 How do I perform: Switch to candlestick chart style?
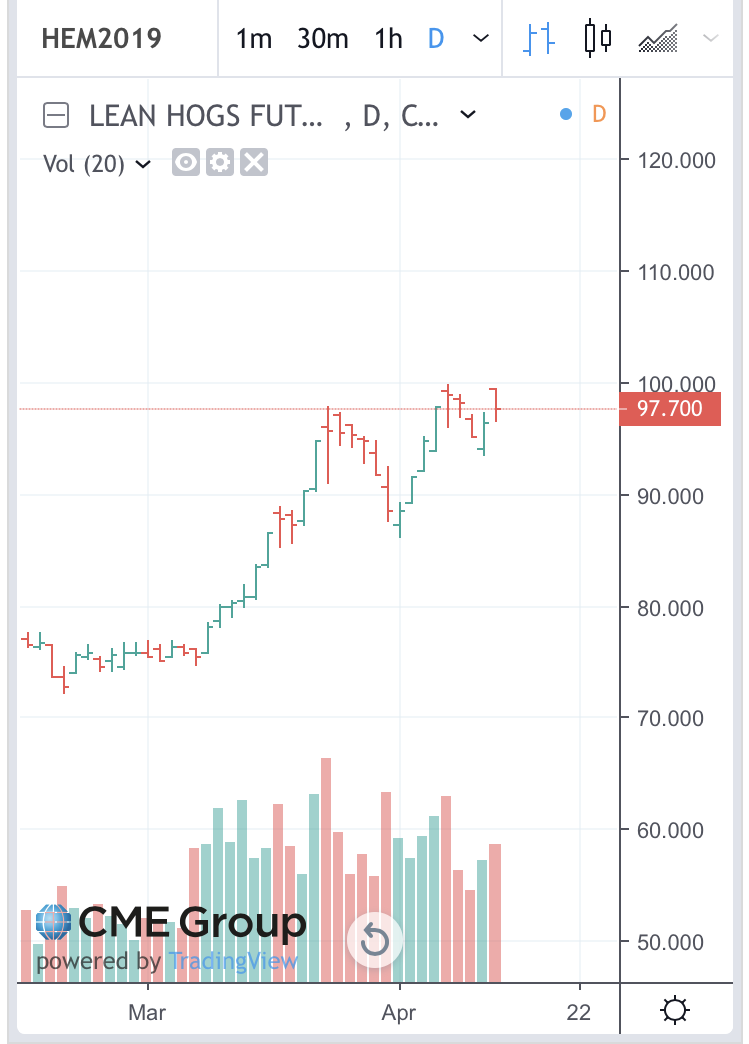coord(597,39)
